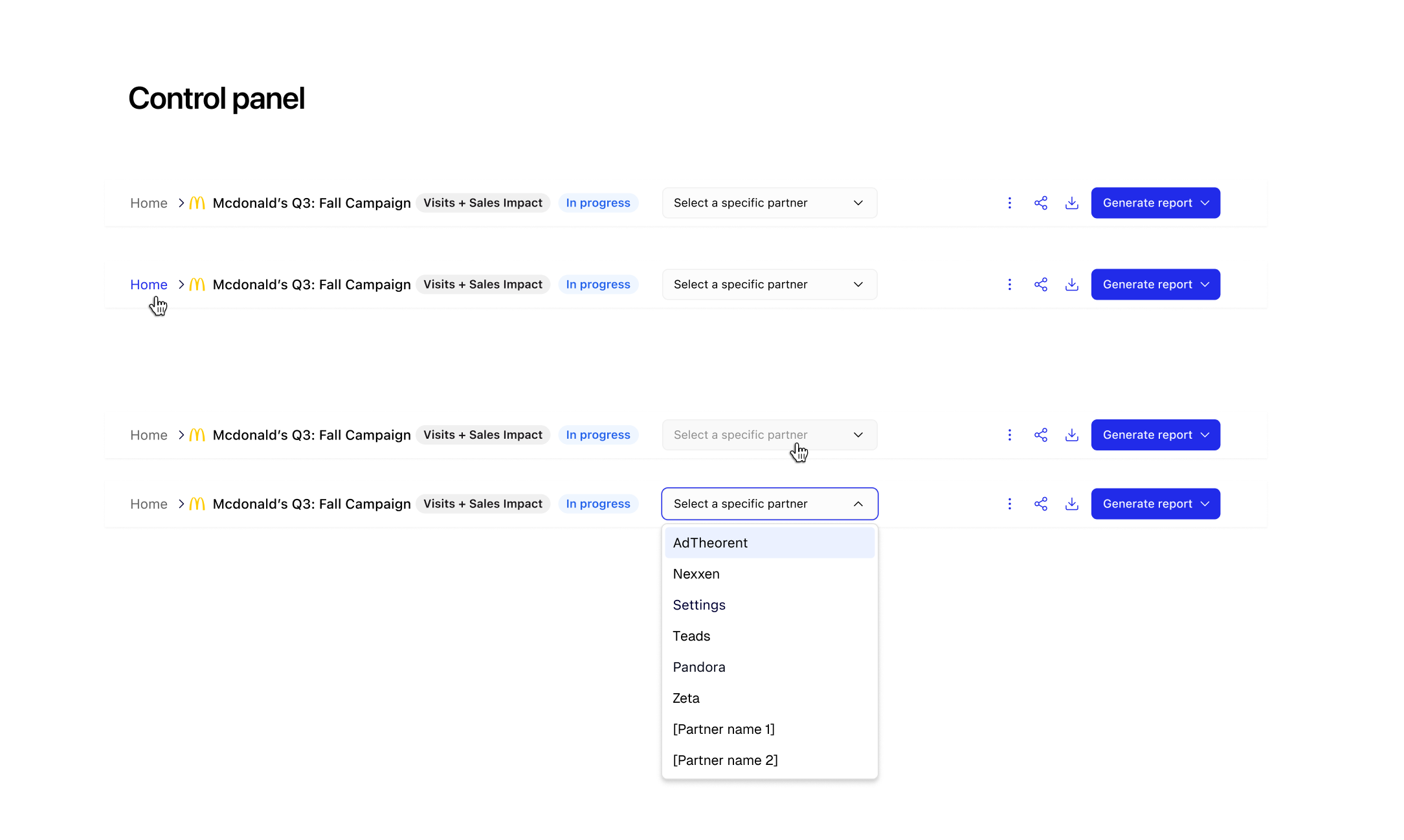Choose Pandora in the partner list
Viewport: 1404px width, 840px height.
(x=769, y=667)
